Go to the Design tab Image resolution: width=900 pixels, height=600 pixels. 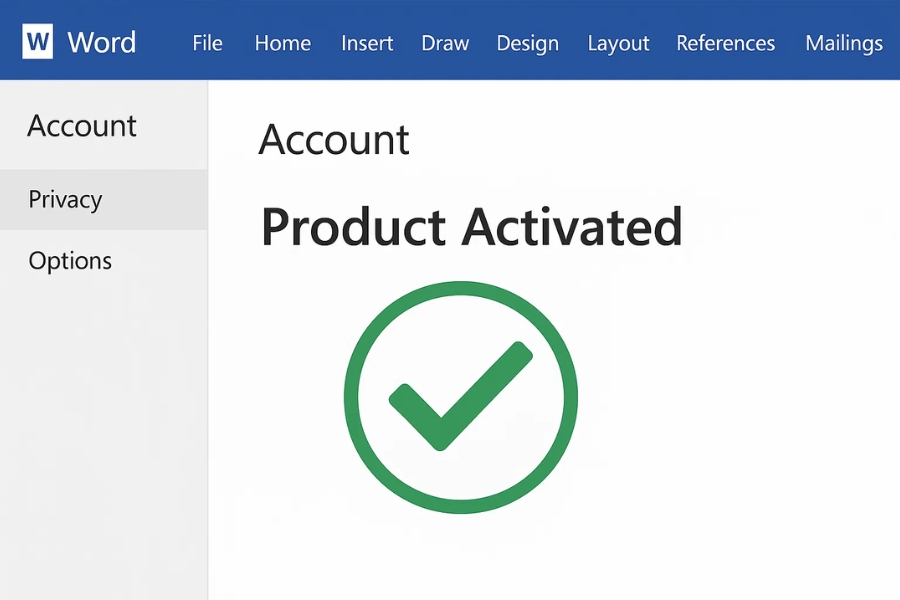(x=527, y=44)
